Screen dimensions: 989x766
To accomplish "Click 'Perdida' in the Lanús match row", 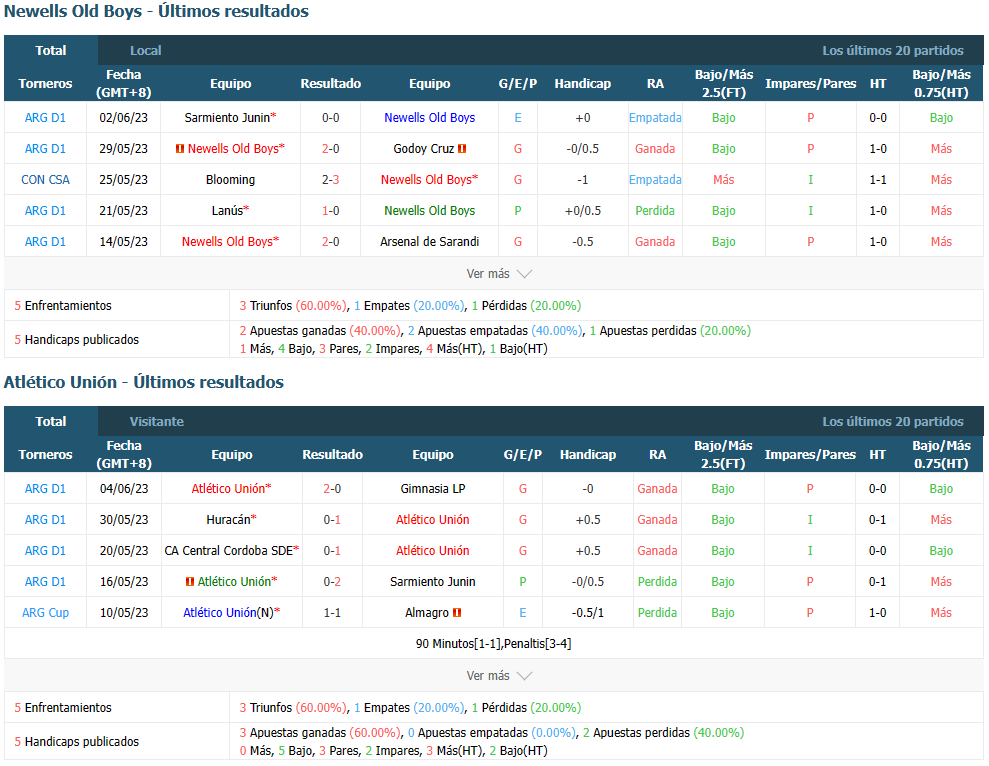I will coord(655,211).
